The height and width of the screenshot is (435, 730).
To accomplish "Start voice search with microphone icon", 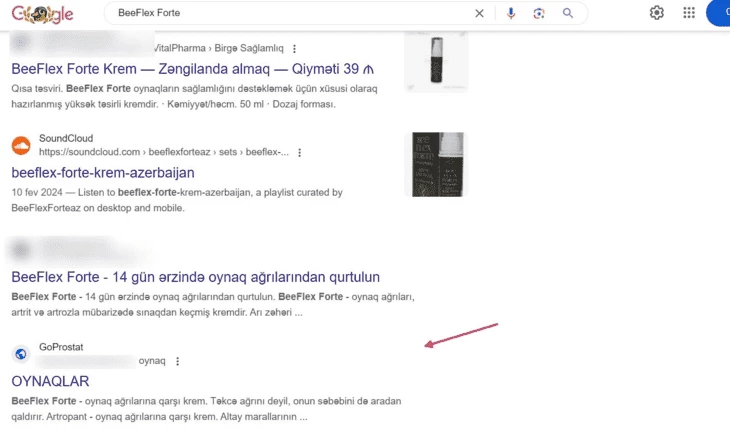I will [511, 13].
